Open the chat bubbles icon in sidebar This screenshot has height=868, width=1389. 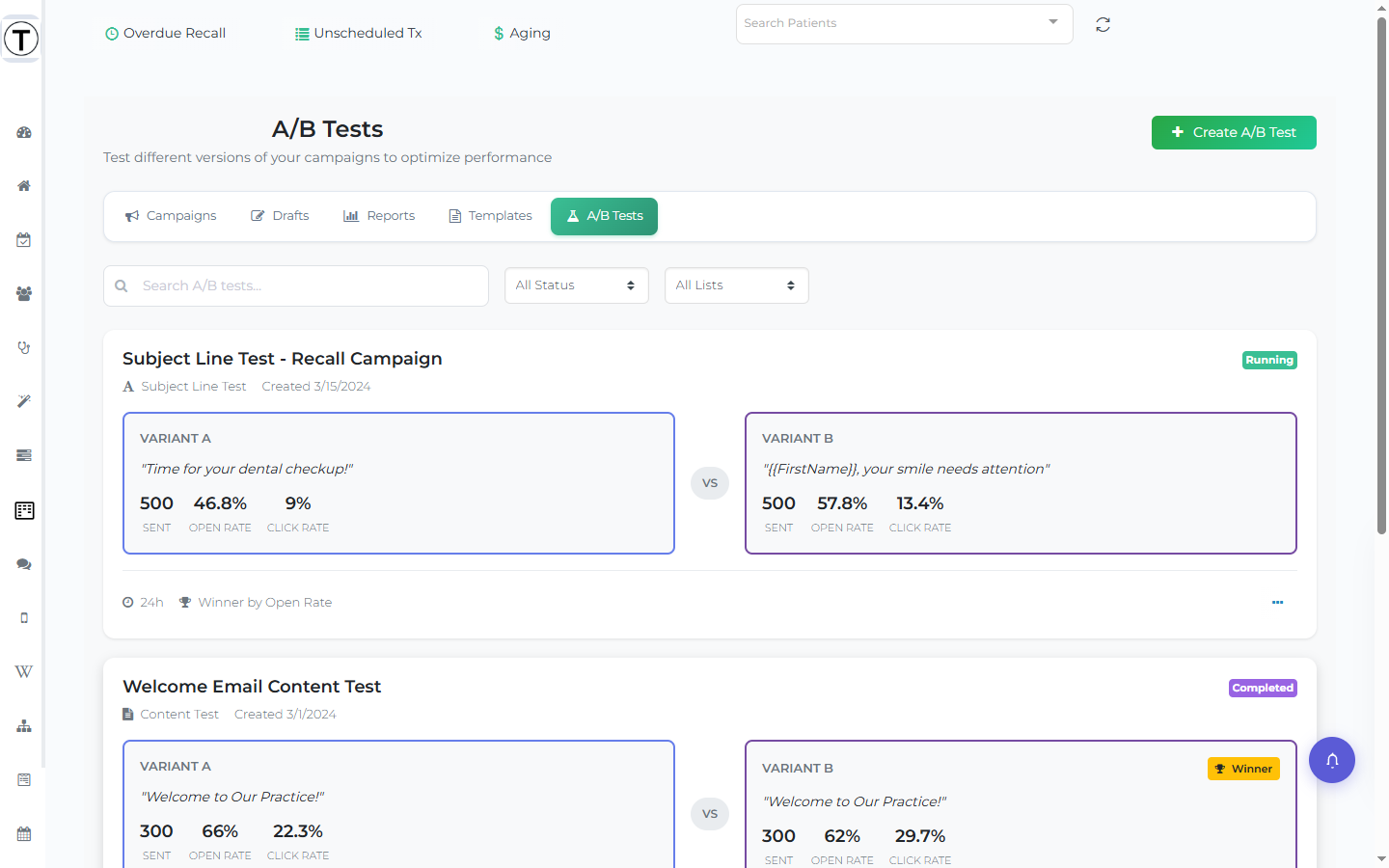24,564
